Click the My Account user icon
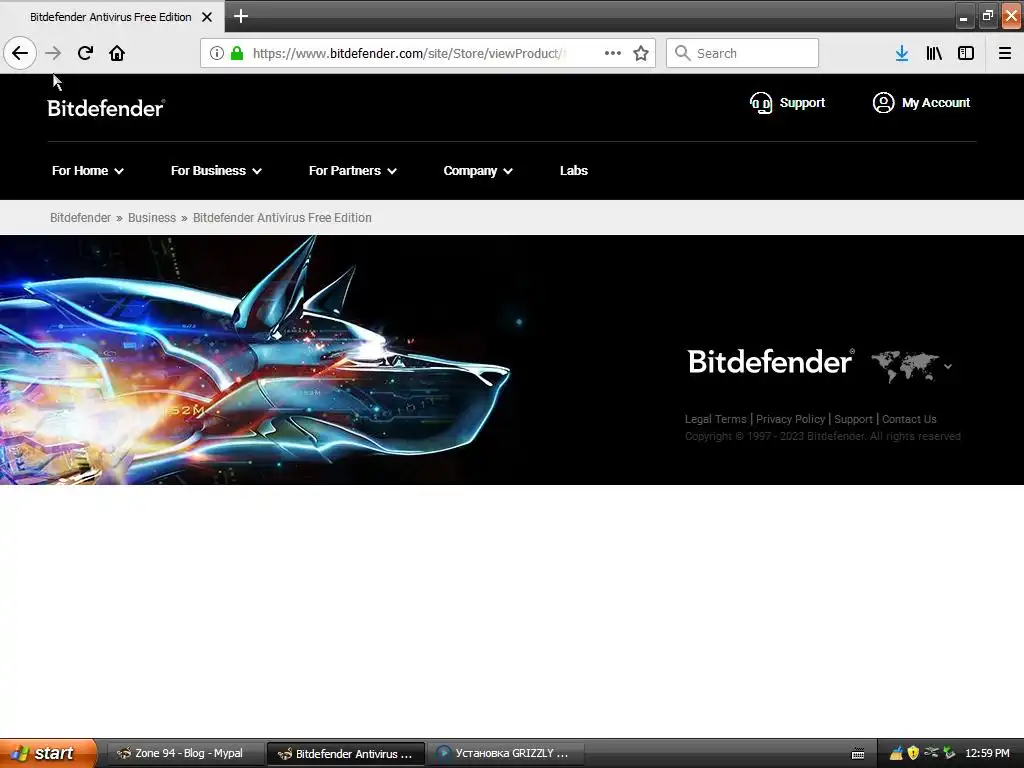Screen dimensions: 1024x768 pyautogui.click(x=883, y=103)
